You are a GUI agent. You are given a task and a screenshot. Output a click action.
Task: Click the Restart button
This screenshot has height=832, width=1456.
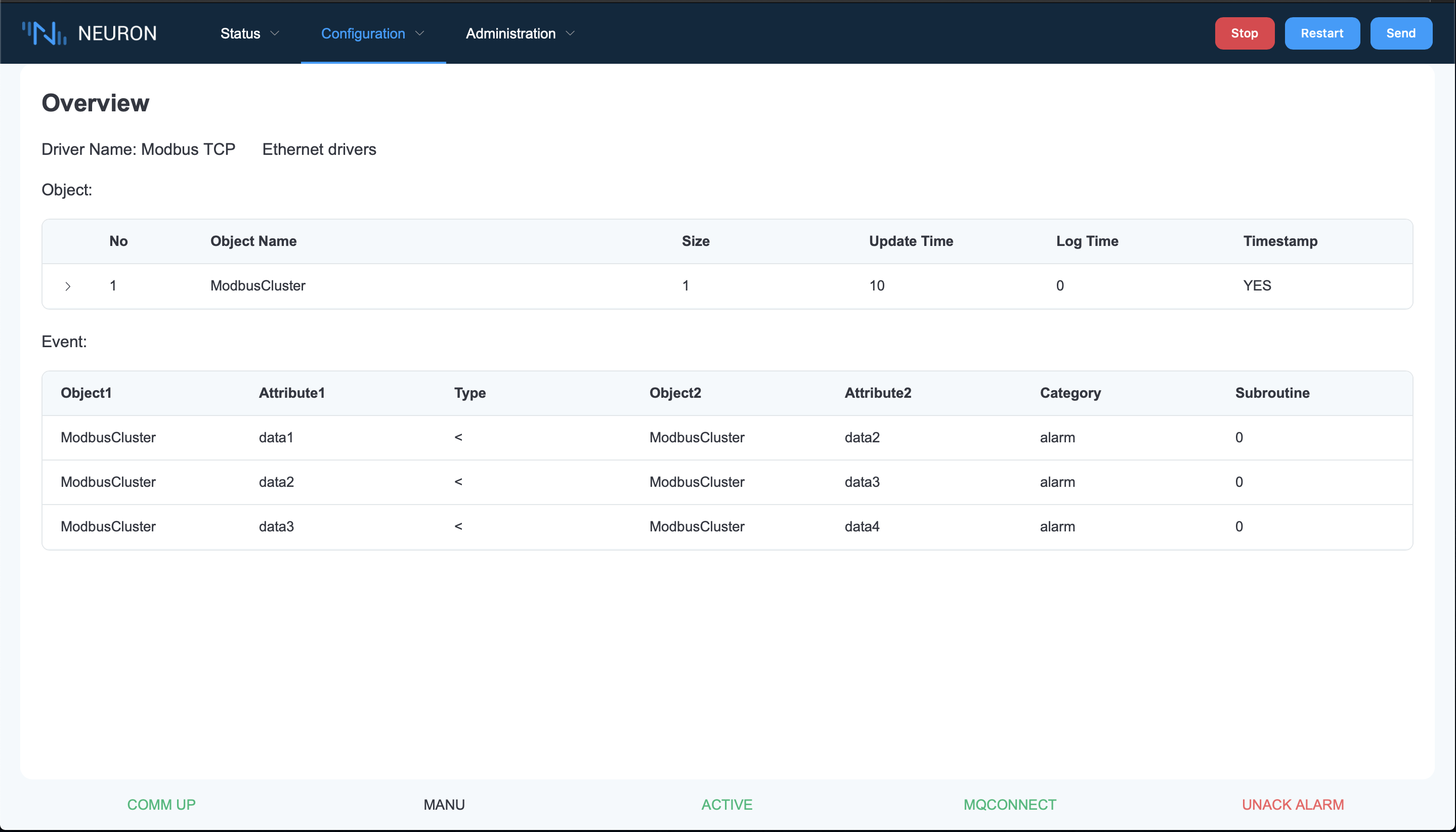(1322, 33)
